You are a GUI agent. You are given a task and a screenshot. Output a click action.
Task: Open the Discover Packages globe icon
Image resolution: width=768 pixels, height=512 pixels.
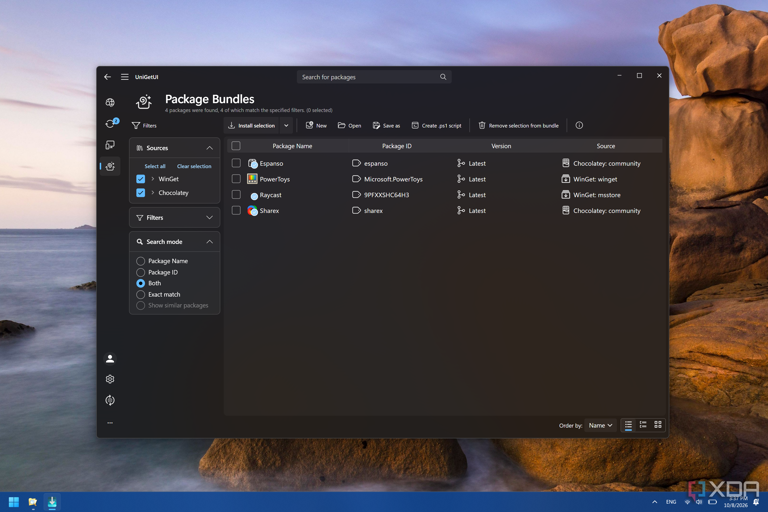110,102
